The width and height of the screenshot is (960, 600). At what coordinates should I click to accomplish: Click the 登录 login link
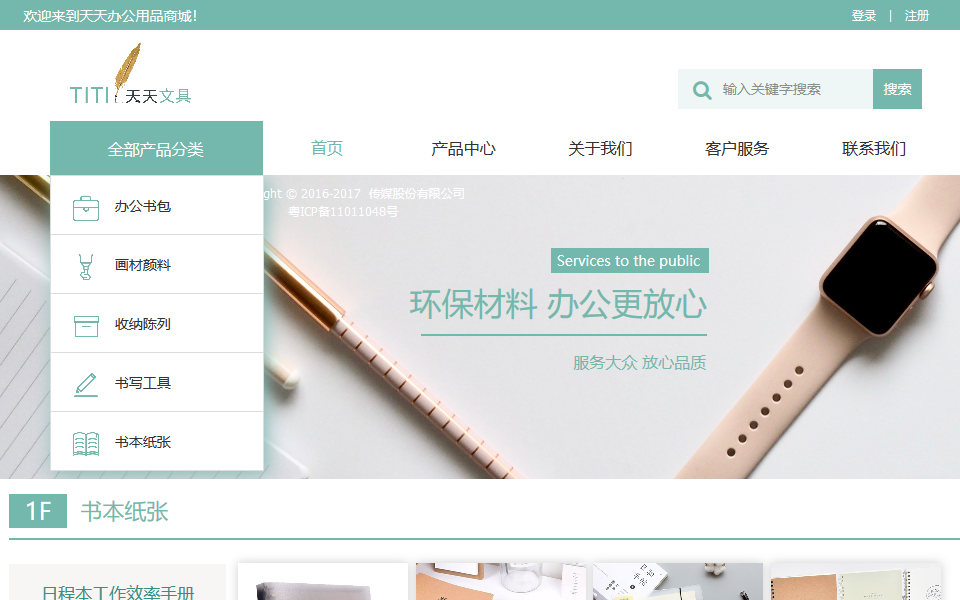coord(864,16)
